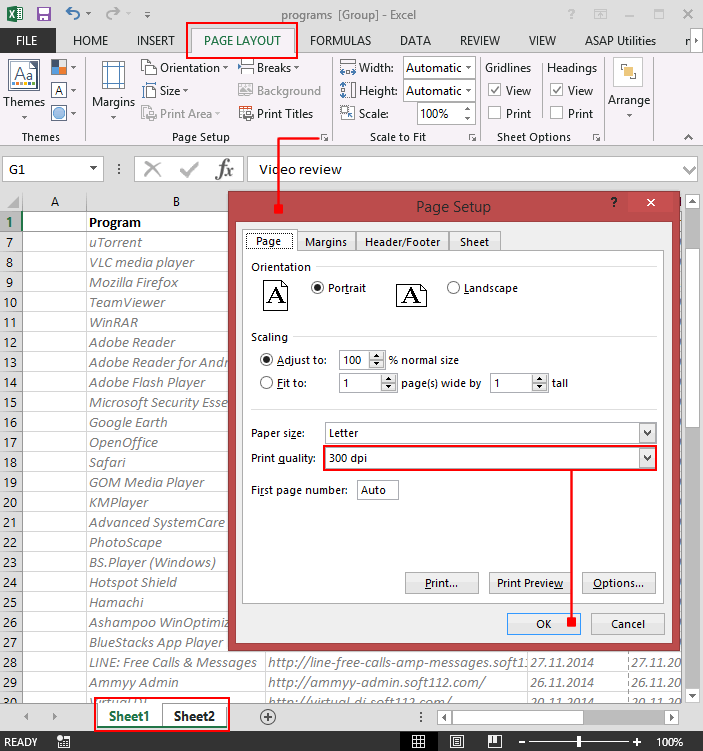Open the FILE ribbon tab
This screenshot has width=703, height=751.
click(27, 41)
